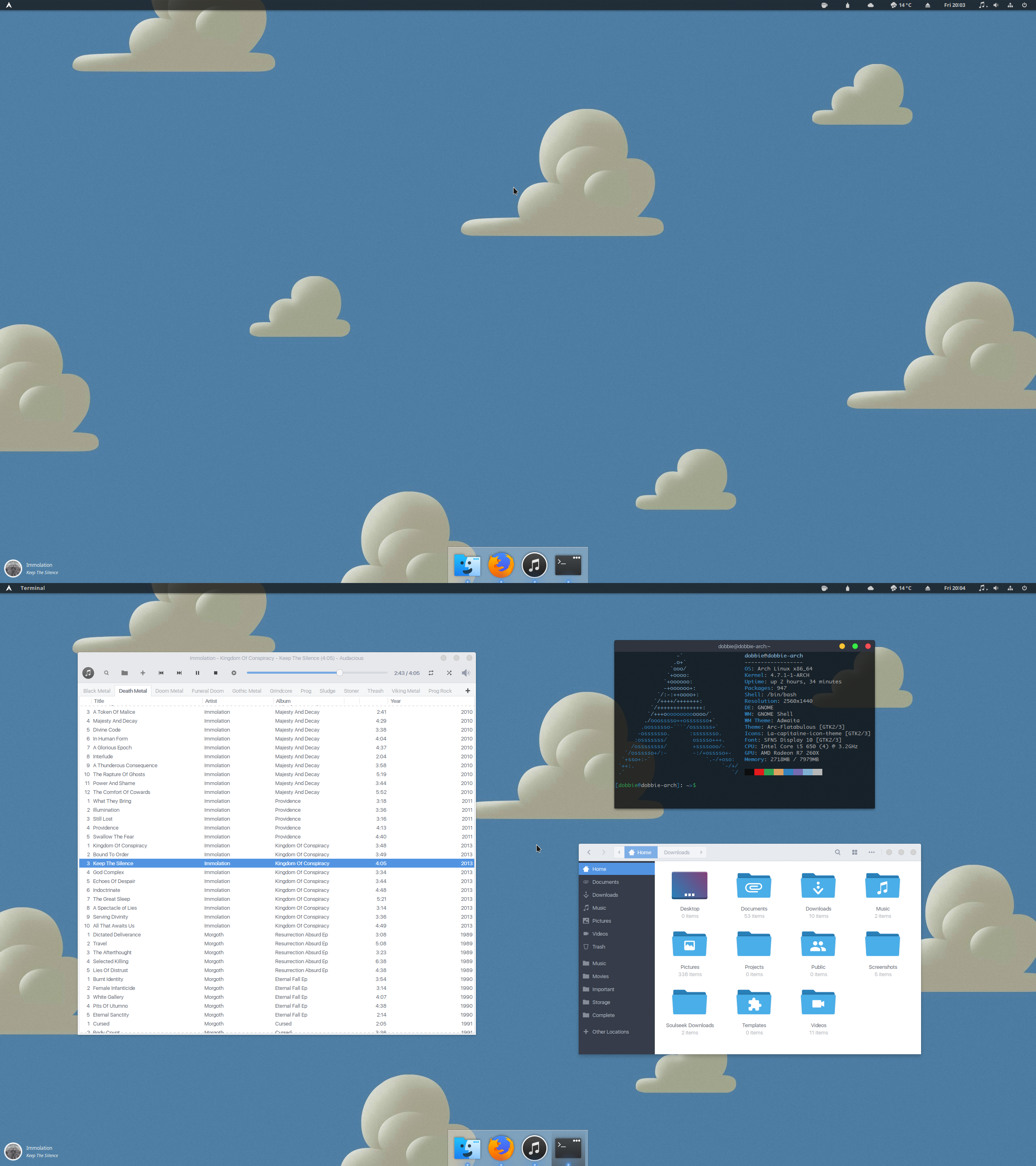The image size is (1036, 1166).
Task: Open the volume control in Audacious
Action: [x=466, y=673]
